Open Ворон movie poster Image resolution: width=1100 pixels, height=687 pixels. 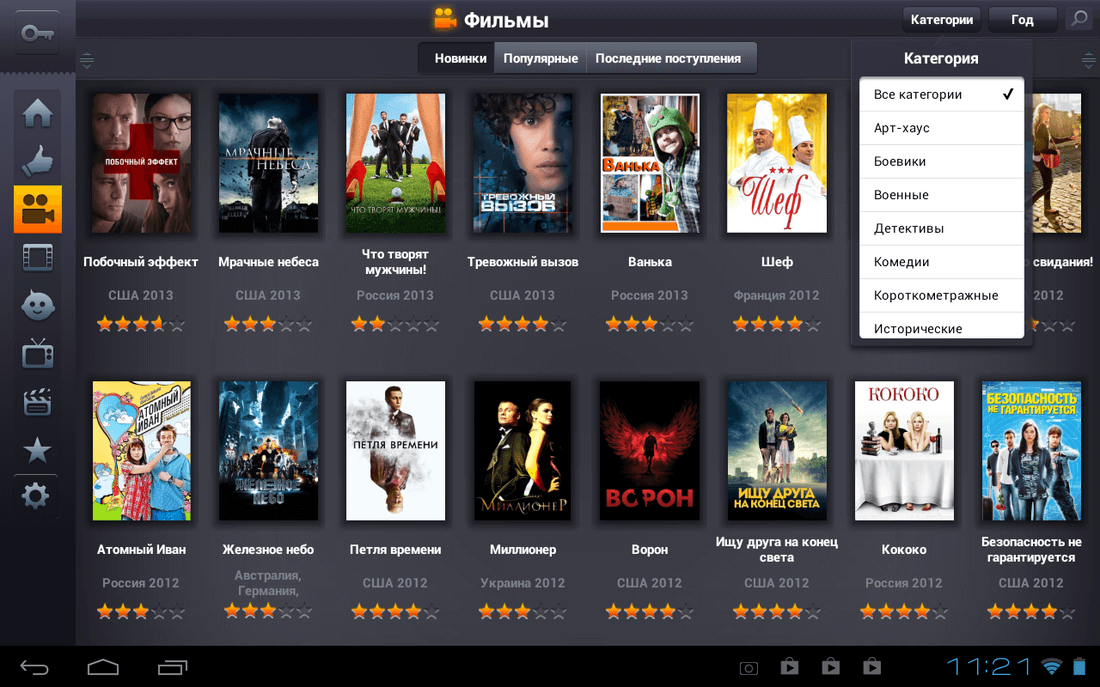(650, 451)
